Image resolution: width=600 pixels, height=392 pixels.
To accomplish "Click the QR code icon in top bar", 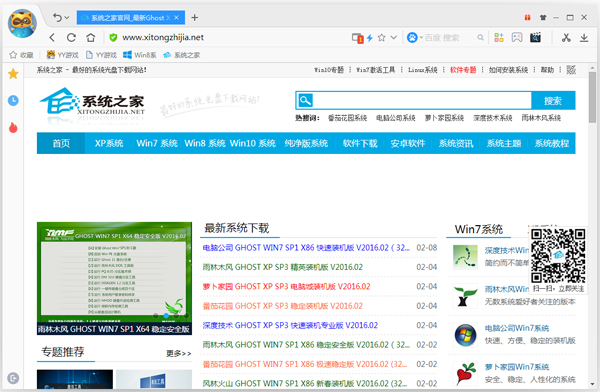I will [571, 70].
